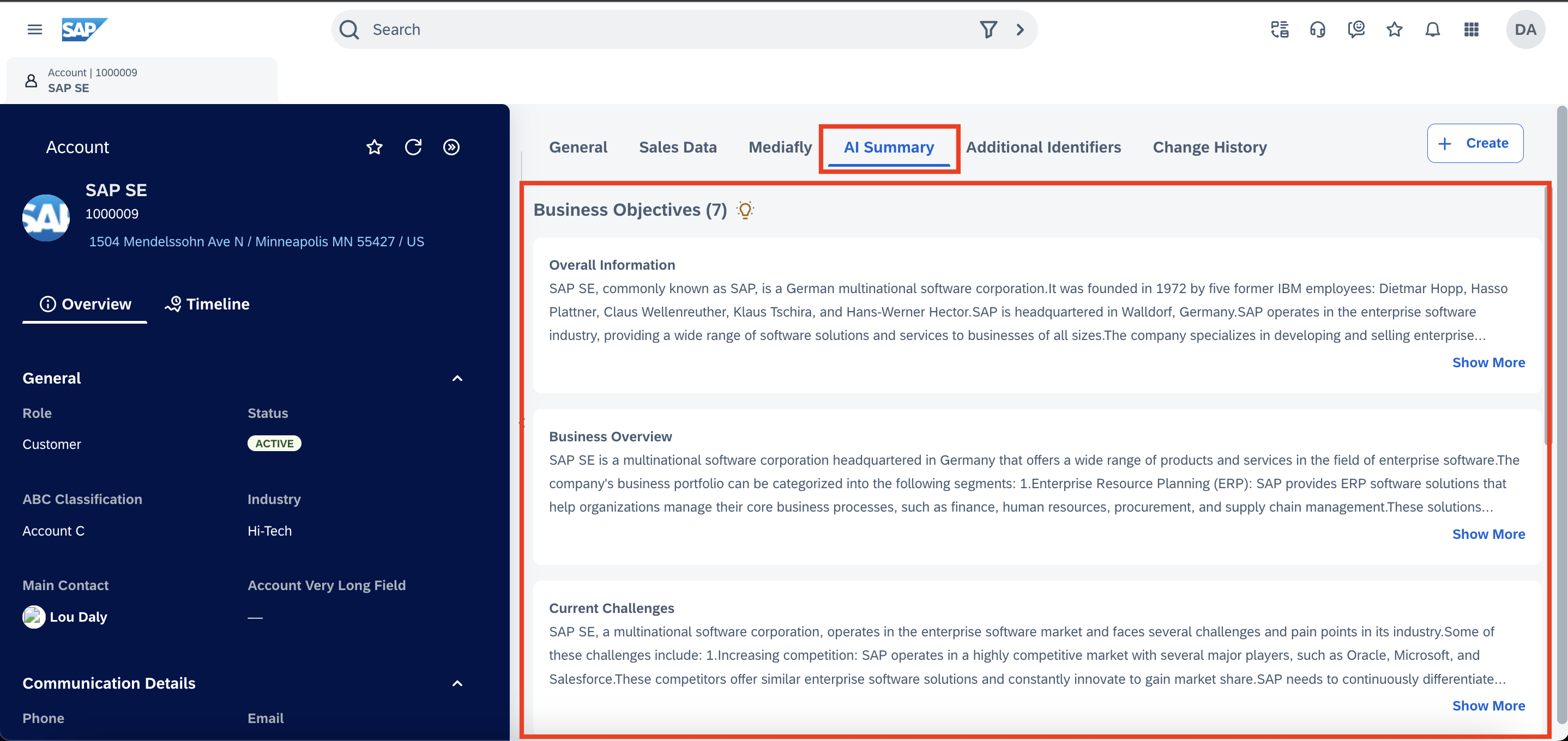
Task: Open the Mediafly tab
Action: [x=780, y=147]
